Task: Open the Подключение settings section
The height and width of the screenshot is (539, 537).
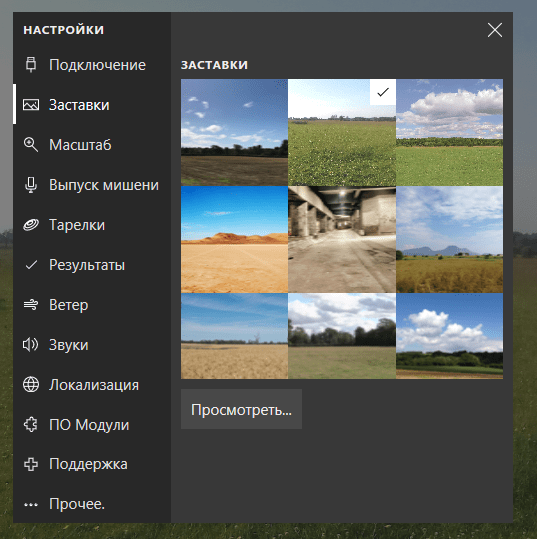Action: coord(92,65)
